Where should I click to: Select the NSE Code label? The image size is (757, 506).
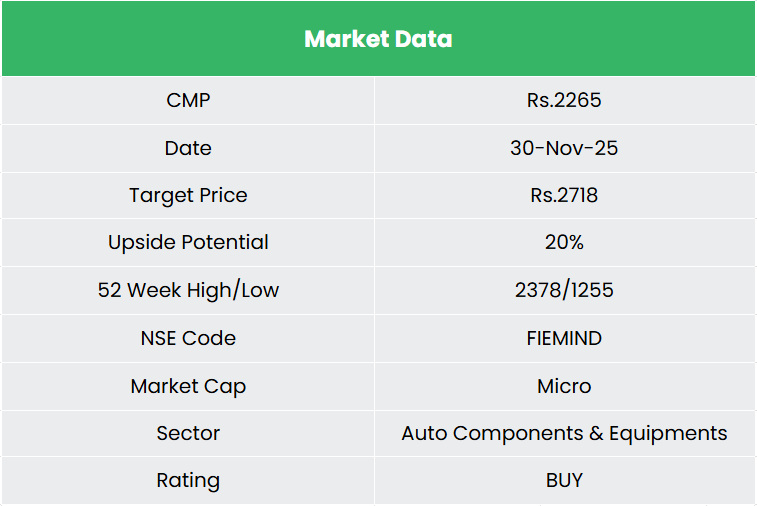coord(188,338)
